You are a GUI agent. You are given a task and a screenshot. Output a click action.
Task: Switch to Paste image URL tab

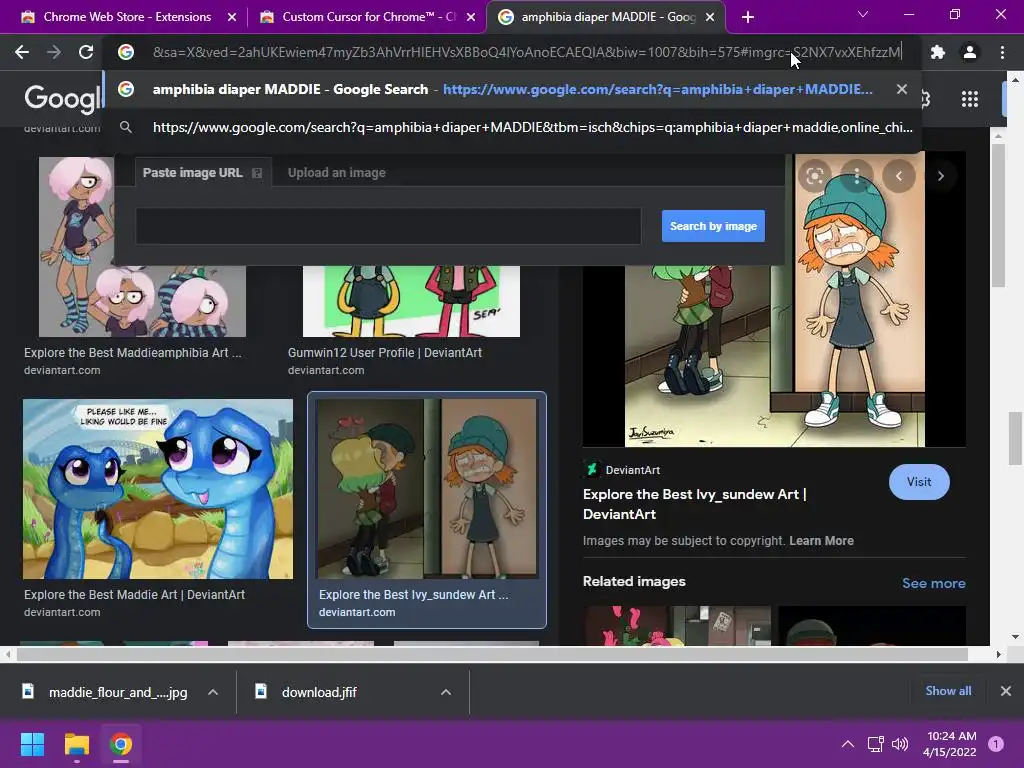tap(193, 172)
